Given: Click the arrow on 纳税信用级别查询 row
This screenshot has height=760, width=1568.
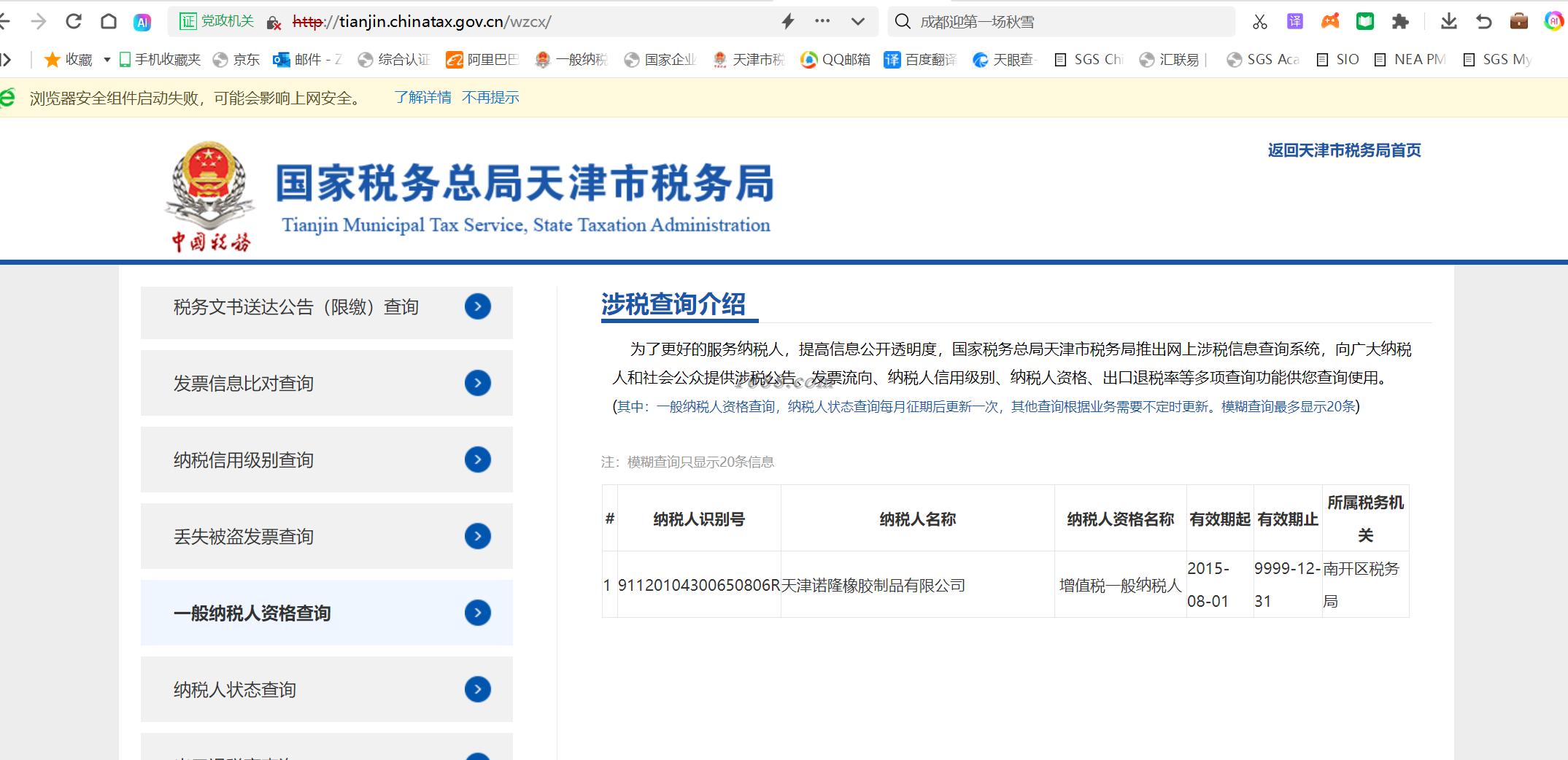Looking at the screenshot, I should (x=478, y=460).
